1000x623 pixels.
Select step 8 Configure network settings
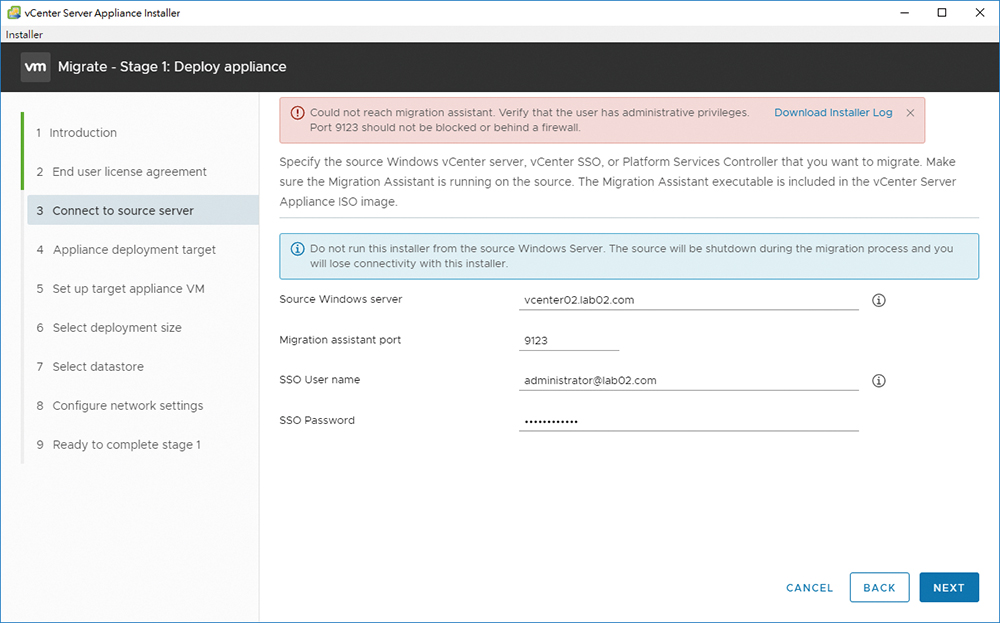(119, 406)
